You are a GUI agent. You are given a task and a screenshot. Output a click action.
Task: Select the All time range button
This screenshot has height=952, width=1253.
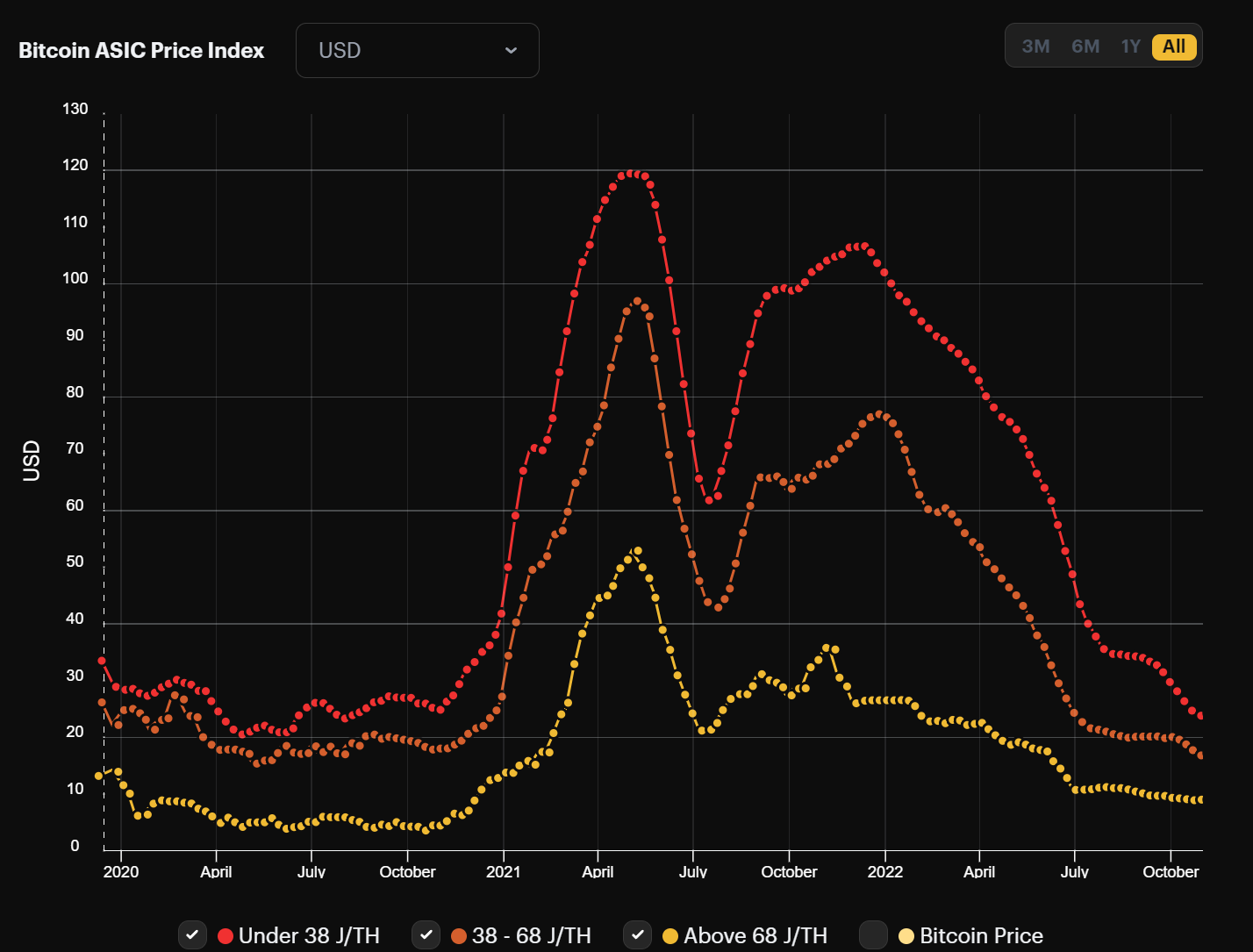(1174, 47)
